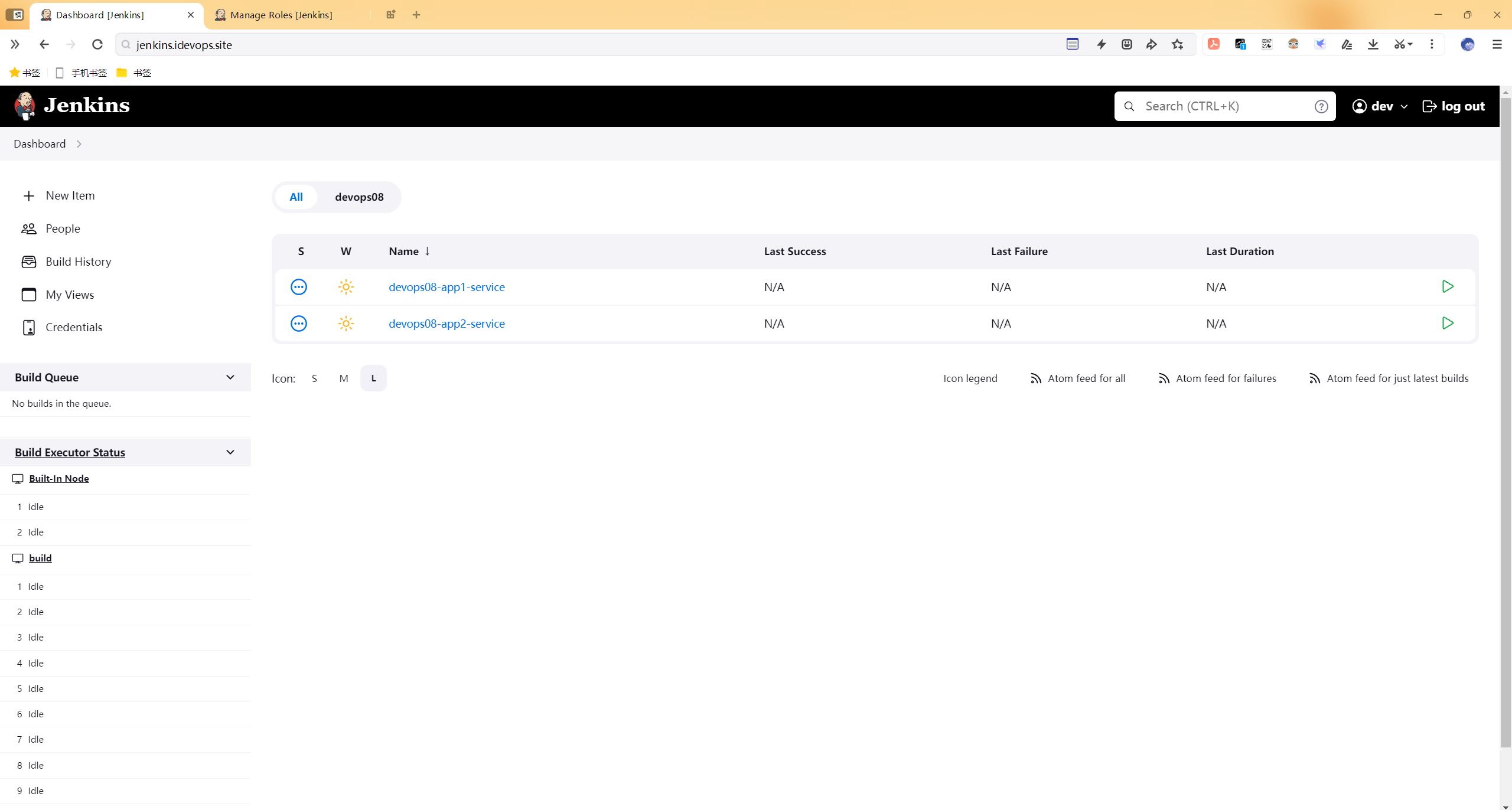Viewport: 1512px width, 810px height.
Task: Click the log out link
Action: pyautogui.click(x=1454, y=106)
